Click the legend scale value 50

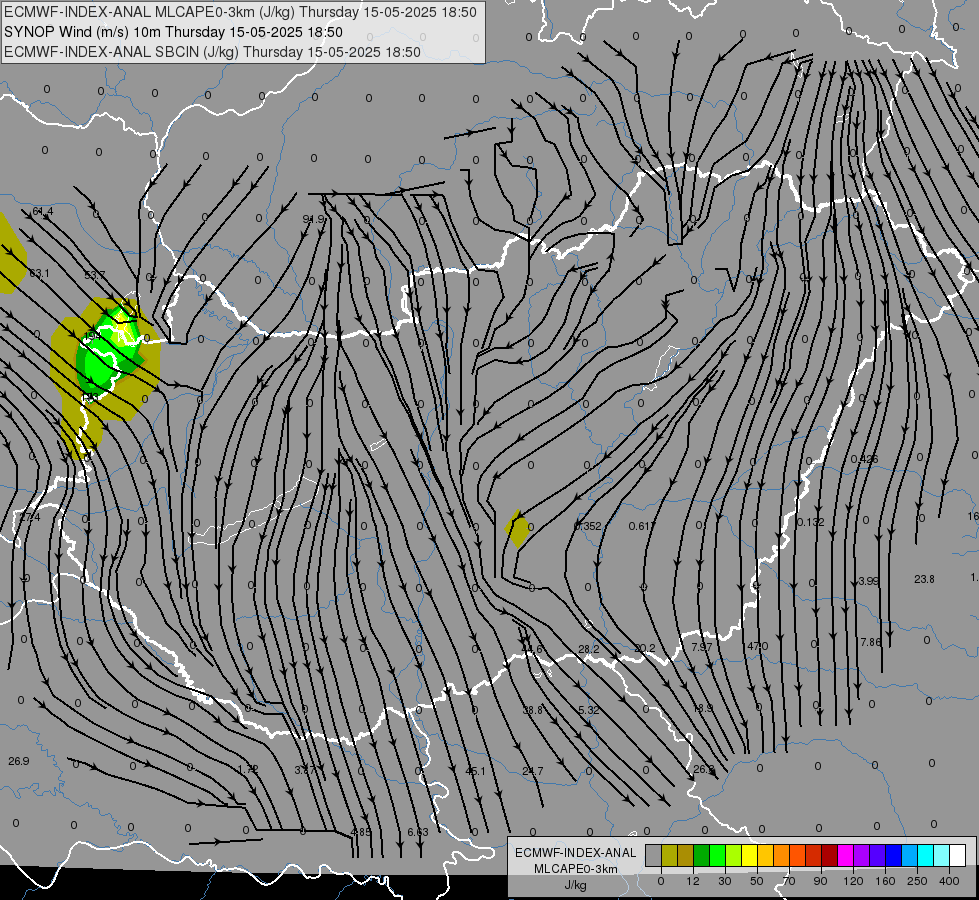(757, 881)
